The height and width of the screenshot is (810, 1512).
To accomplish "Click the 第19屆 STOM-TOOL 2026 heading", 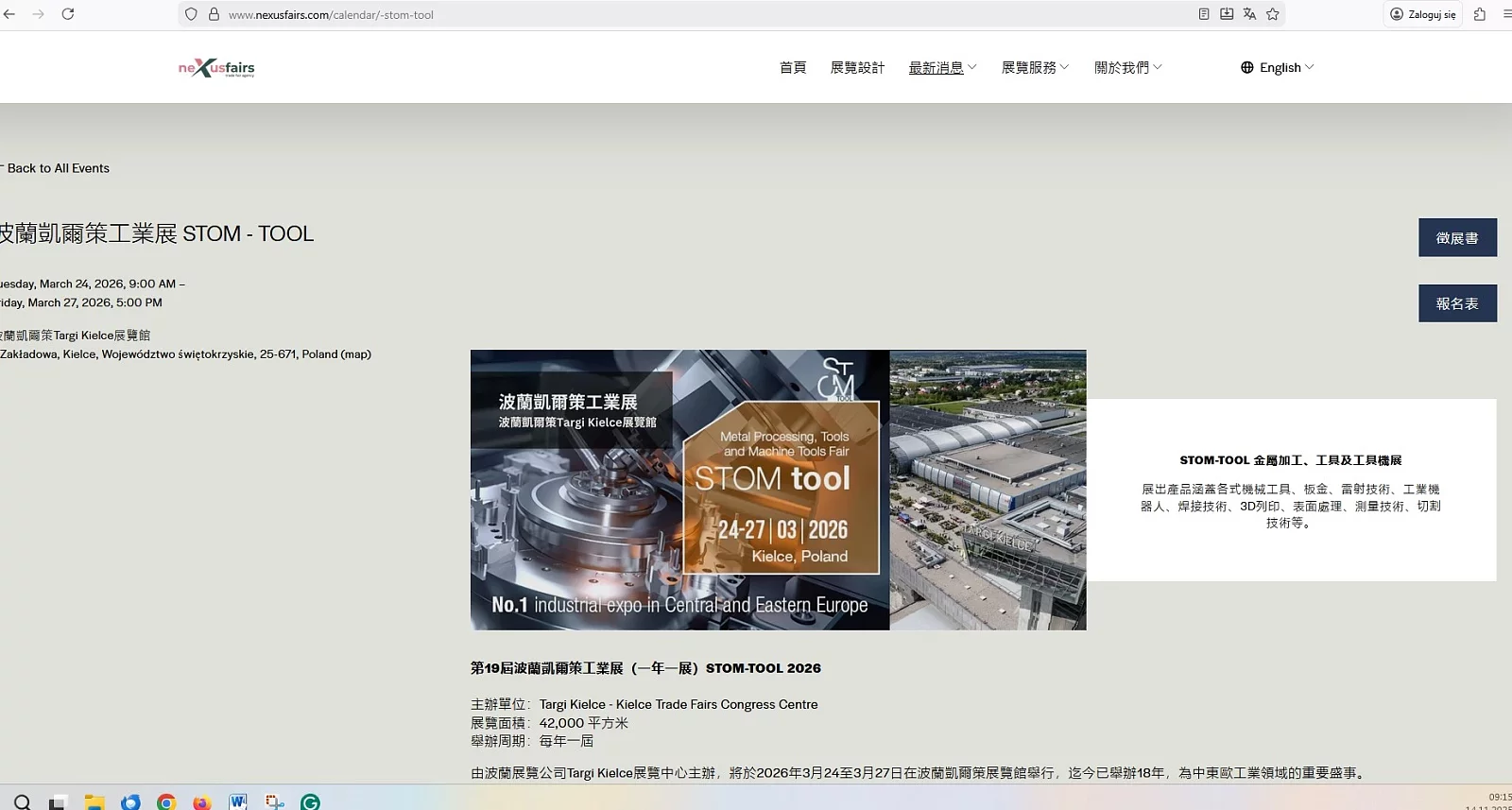I will tap(645, 668).
